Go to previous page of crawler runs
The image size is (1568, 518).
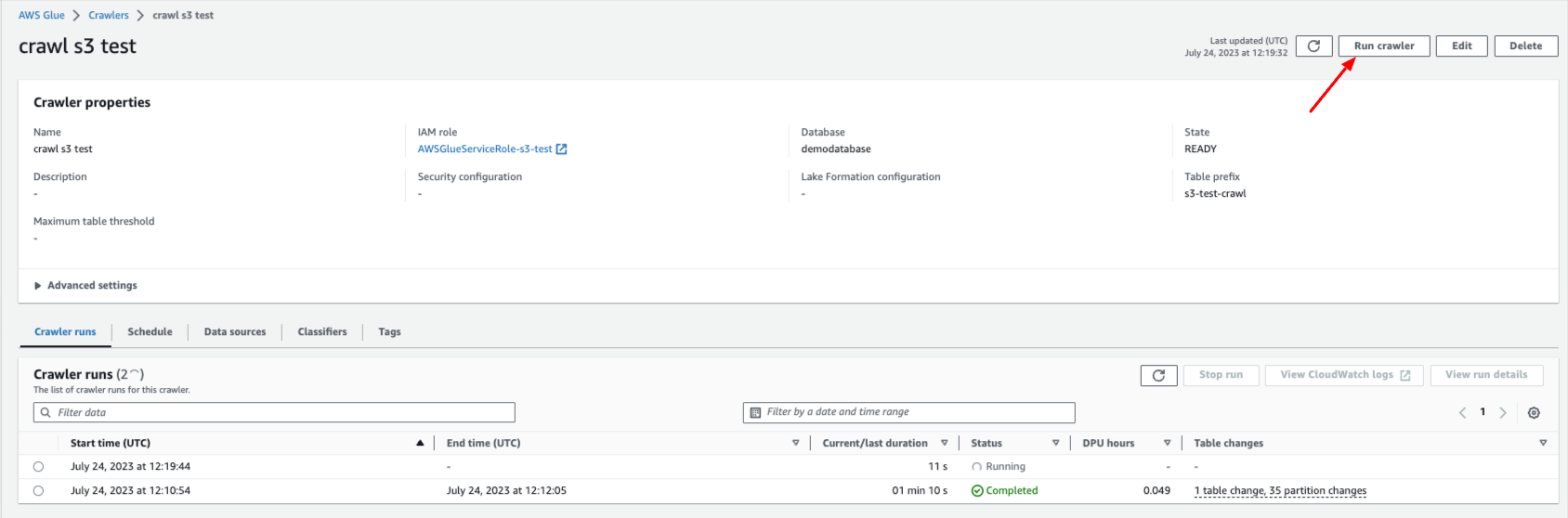pos(1462,413)
